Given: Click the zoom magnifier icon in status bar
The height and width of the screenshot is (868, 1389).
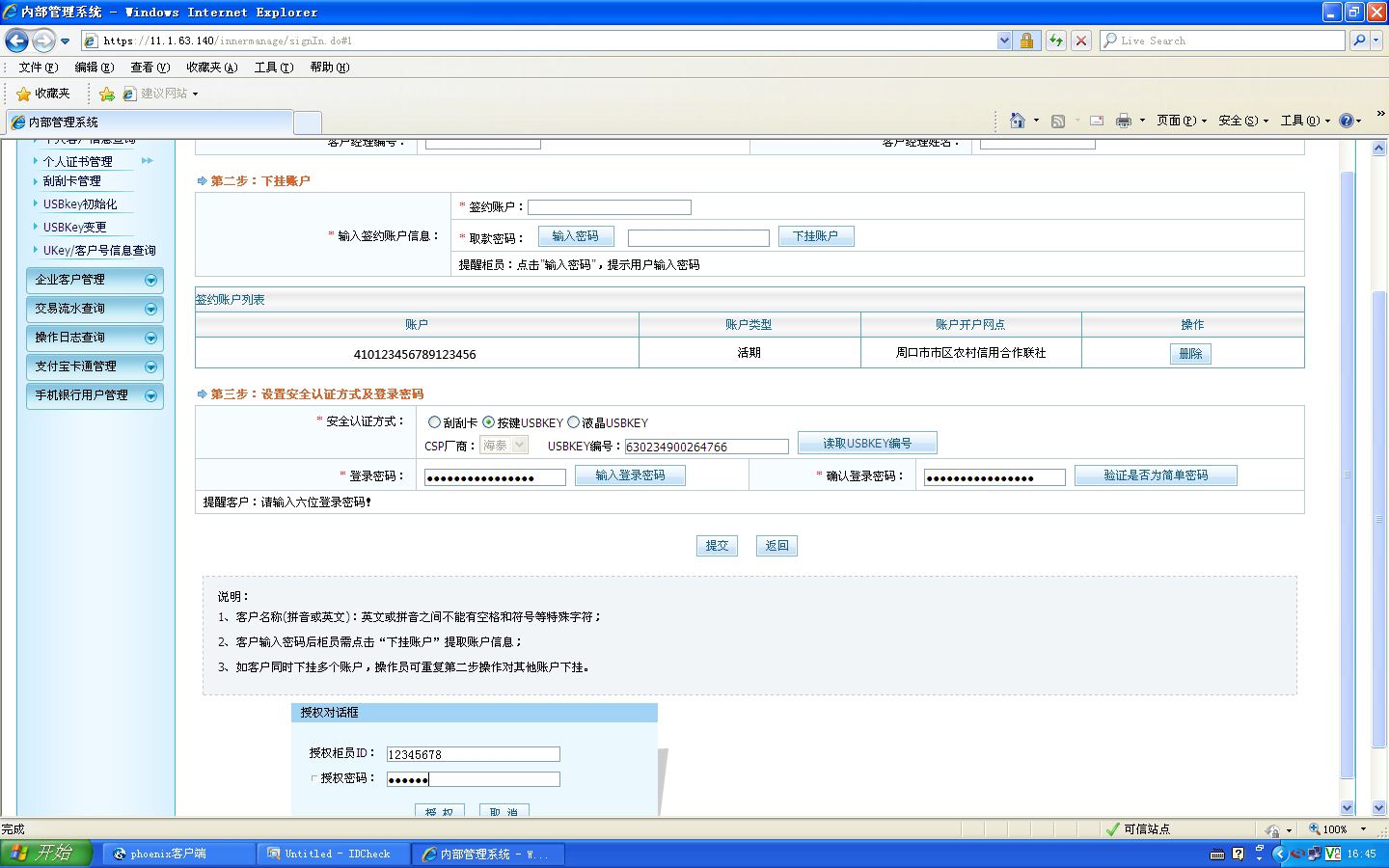Looking at the screenshot, I should 1315,829.
